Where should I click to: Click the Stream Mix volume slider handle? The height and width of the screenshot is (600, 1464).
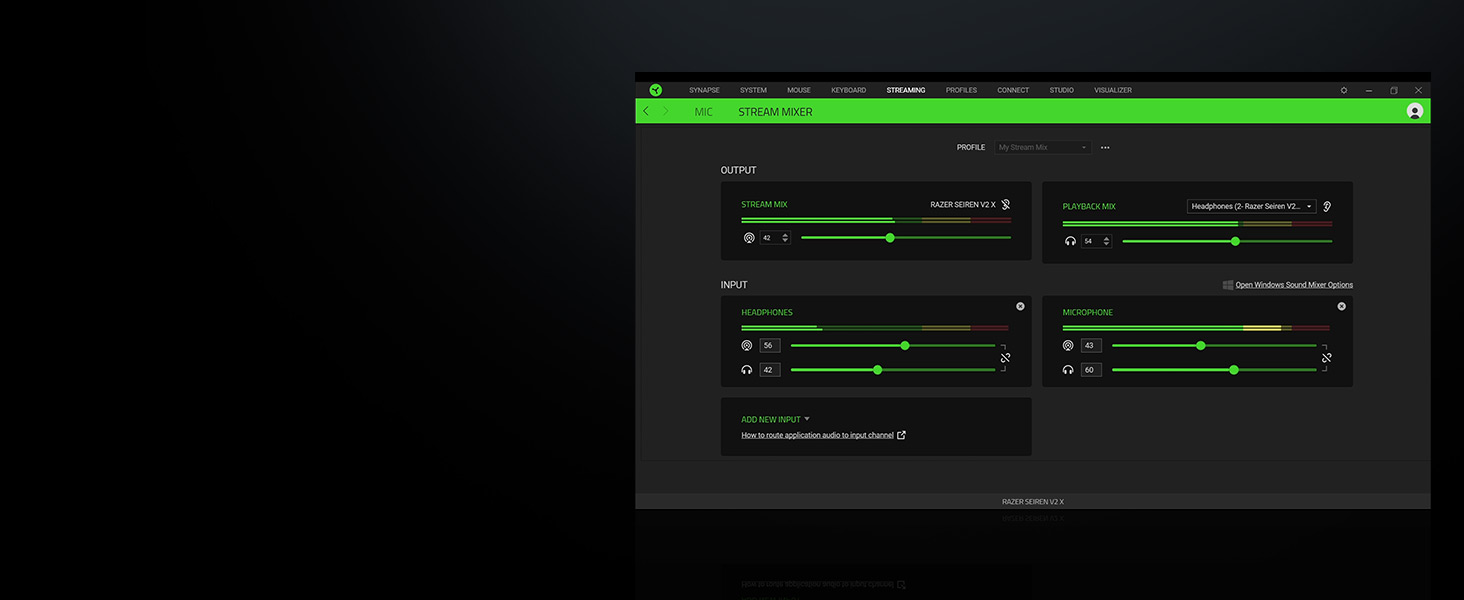tap(890, 238)
